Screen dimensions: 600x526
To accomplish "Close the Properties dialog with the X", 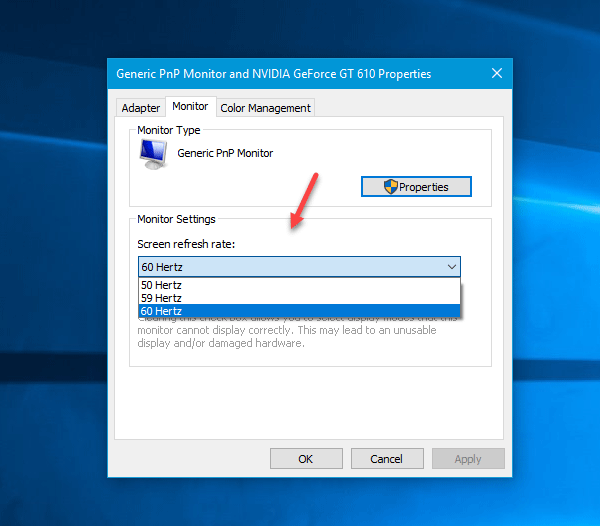I will pos(497,73).
